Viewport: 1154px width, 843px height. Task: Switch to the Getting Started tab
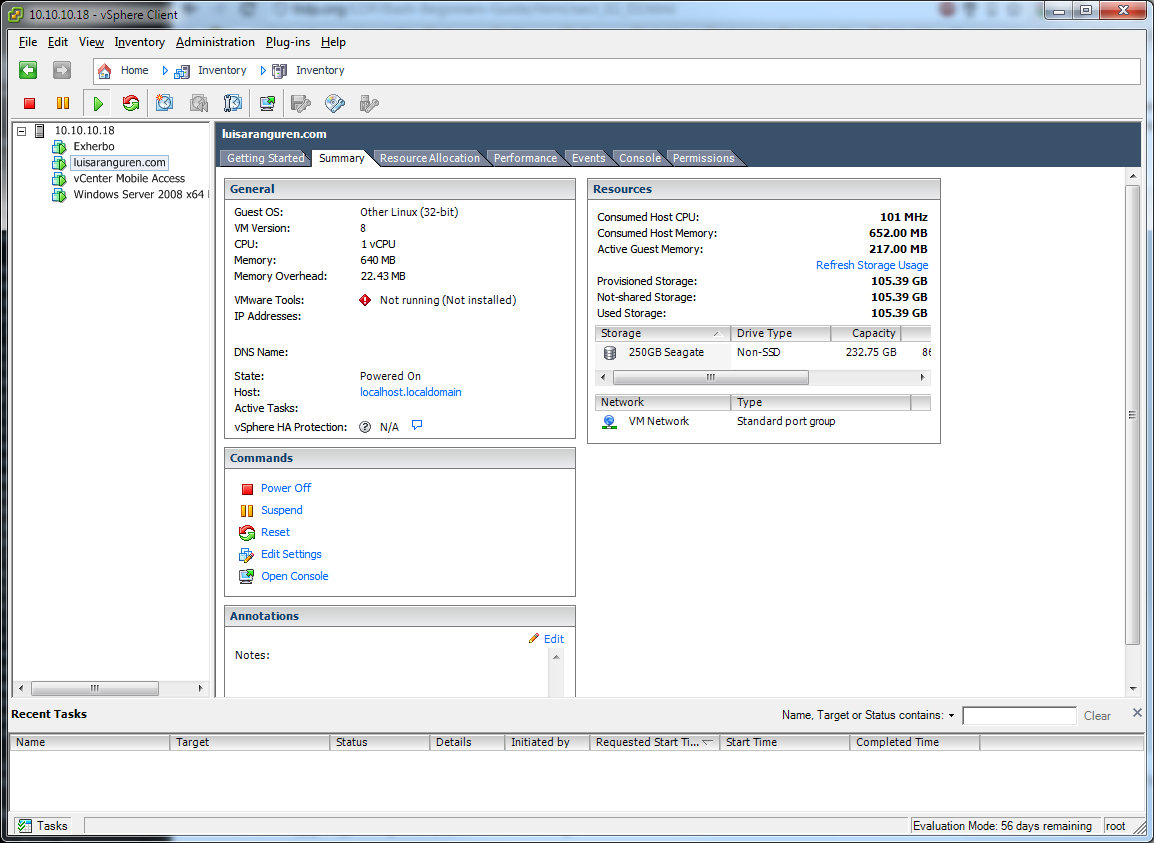pyautogui.click(x=265, y=158)
